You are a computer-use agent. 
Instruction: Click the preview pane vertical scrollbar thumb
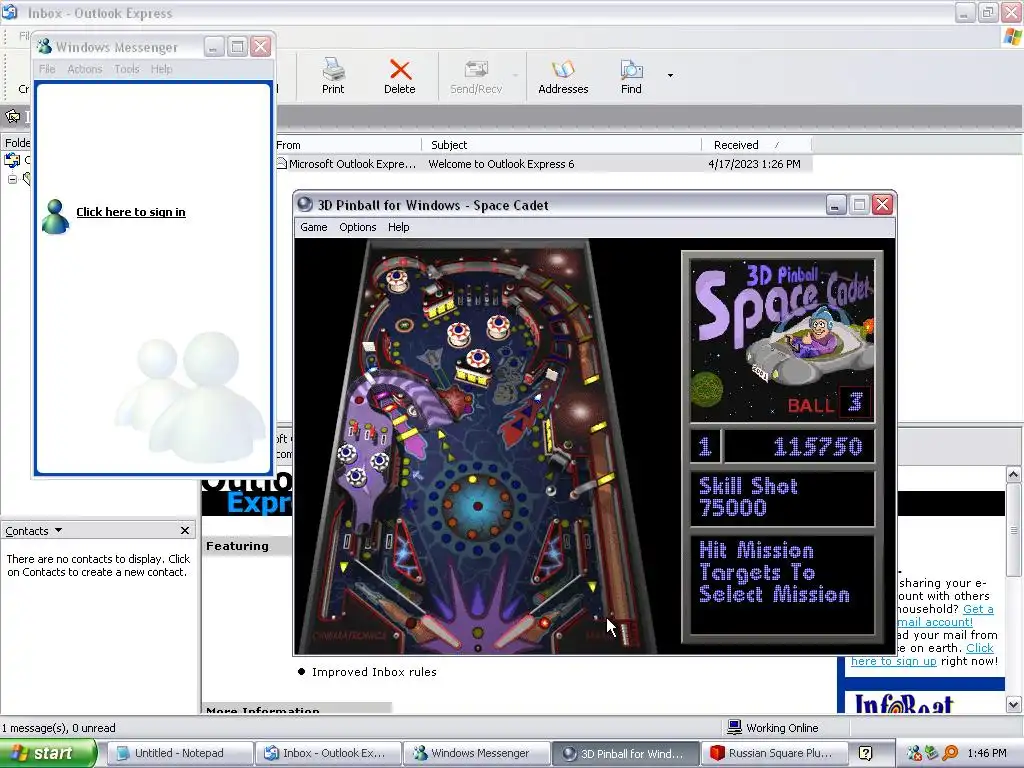(x=1013, y=530)
